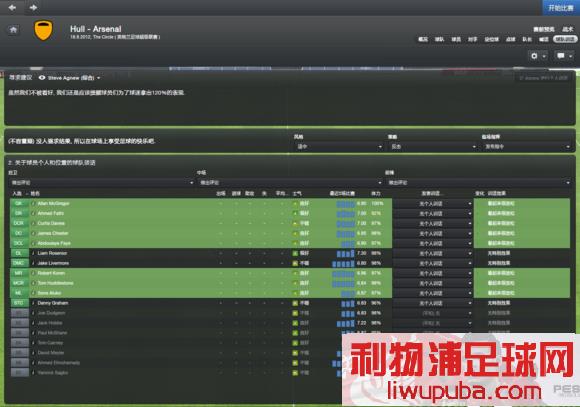Open player Jake Livermore's name link
This screenshot has width=580, height=407.
53,263
